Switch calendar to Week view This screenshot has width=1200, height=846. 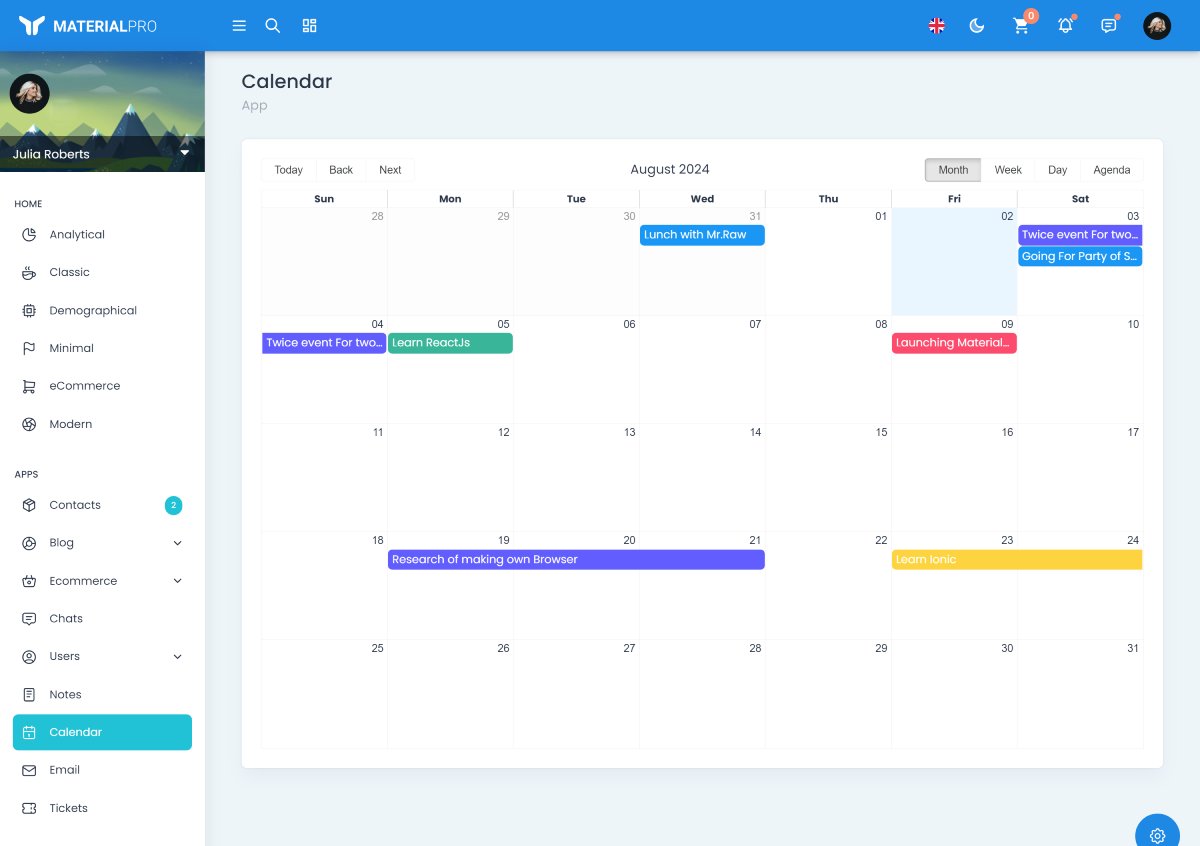click(x=1007, y=170)
